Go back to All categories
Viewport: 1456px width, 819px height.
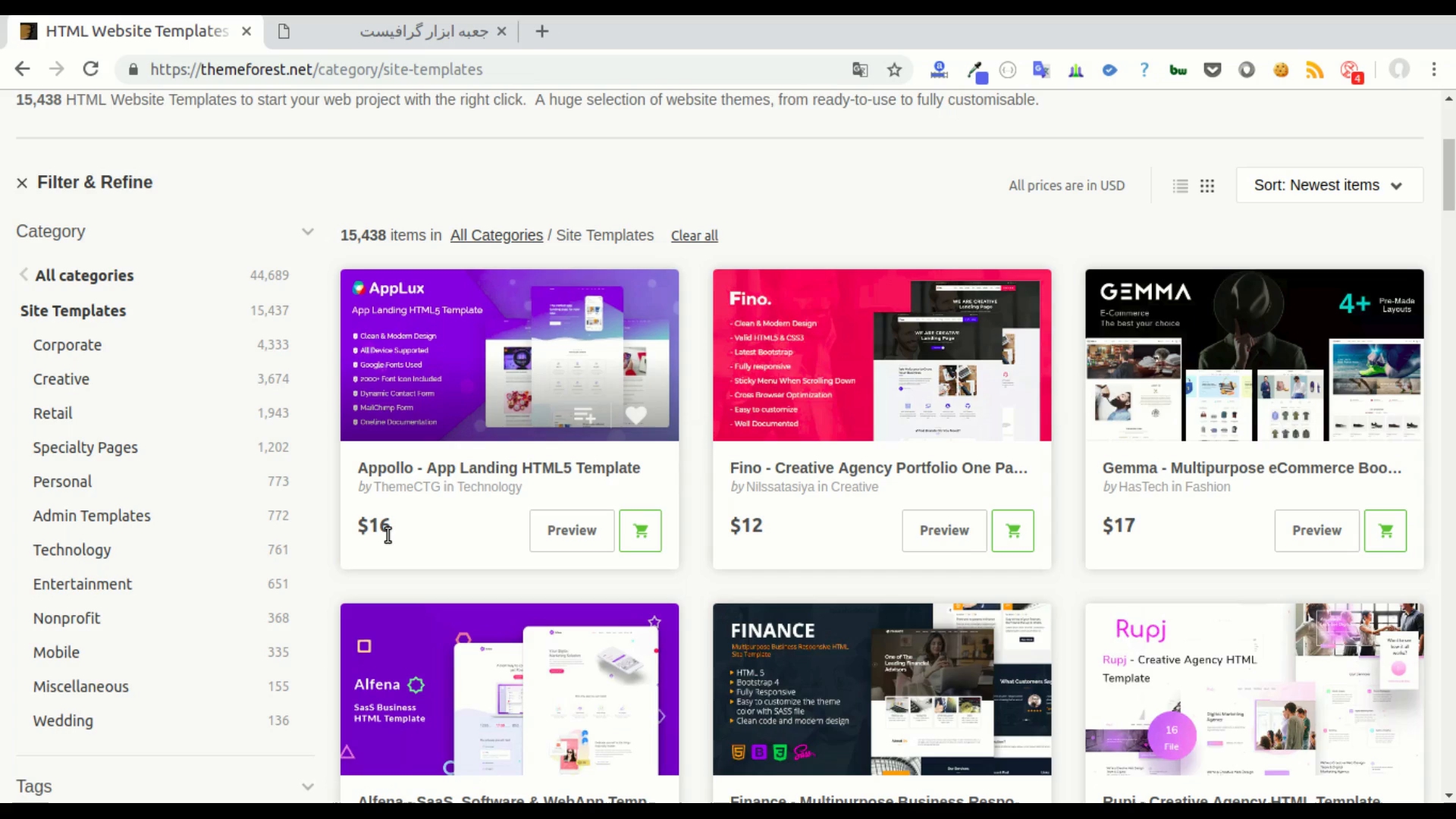84,275
